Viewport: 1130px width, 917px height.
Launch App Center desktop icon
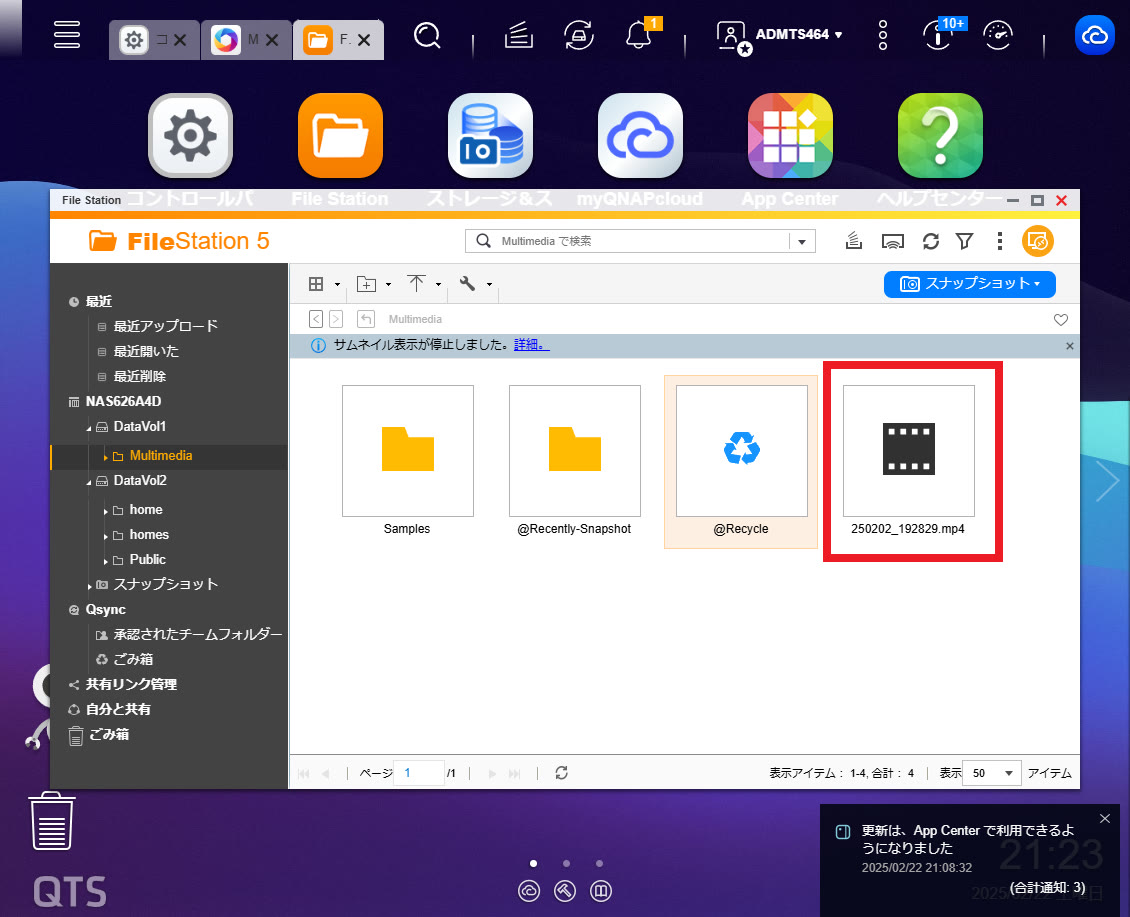click(790, 136)
